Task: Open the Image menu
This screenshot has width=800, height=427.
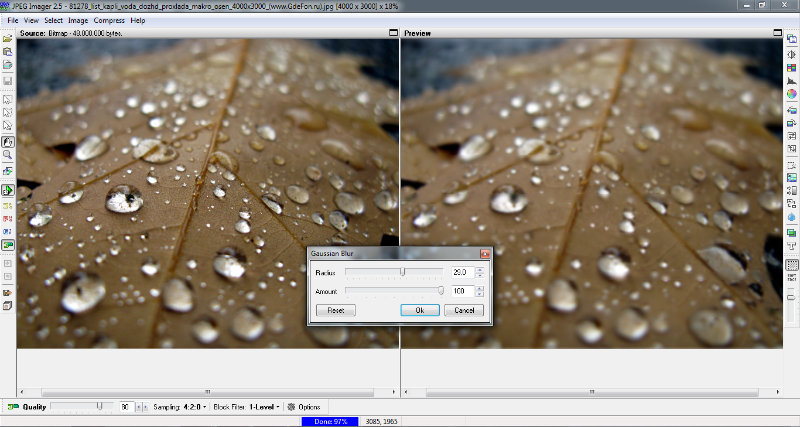Action: 78,20
